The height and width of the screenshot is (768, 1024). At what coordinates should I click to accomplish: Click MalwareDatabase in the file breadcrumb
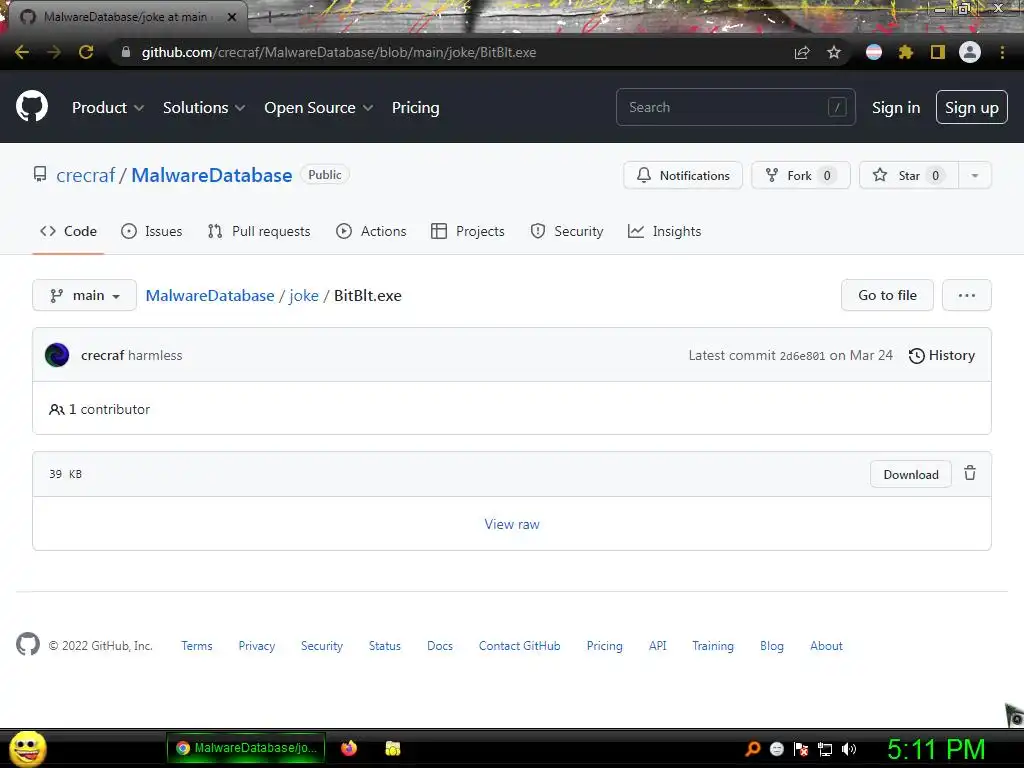click(210, 295)
